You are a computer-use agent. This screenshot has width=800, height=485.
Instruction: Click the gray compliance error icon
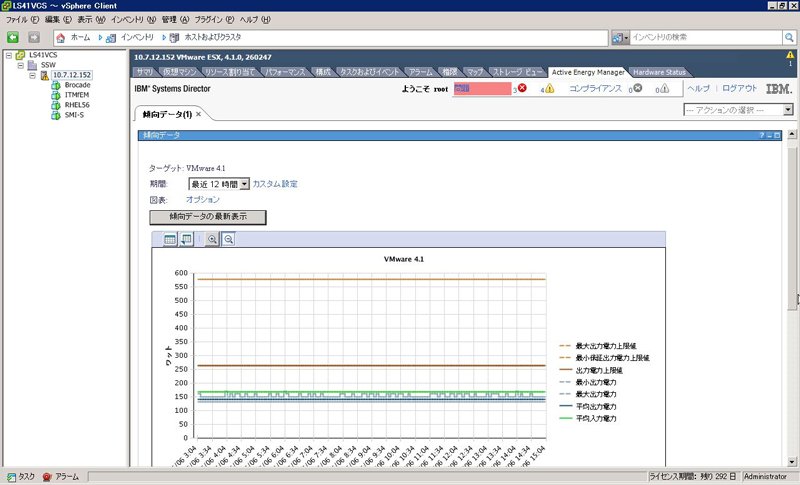pos(637,88)
